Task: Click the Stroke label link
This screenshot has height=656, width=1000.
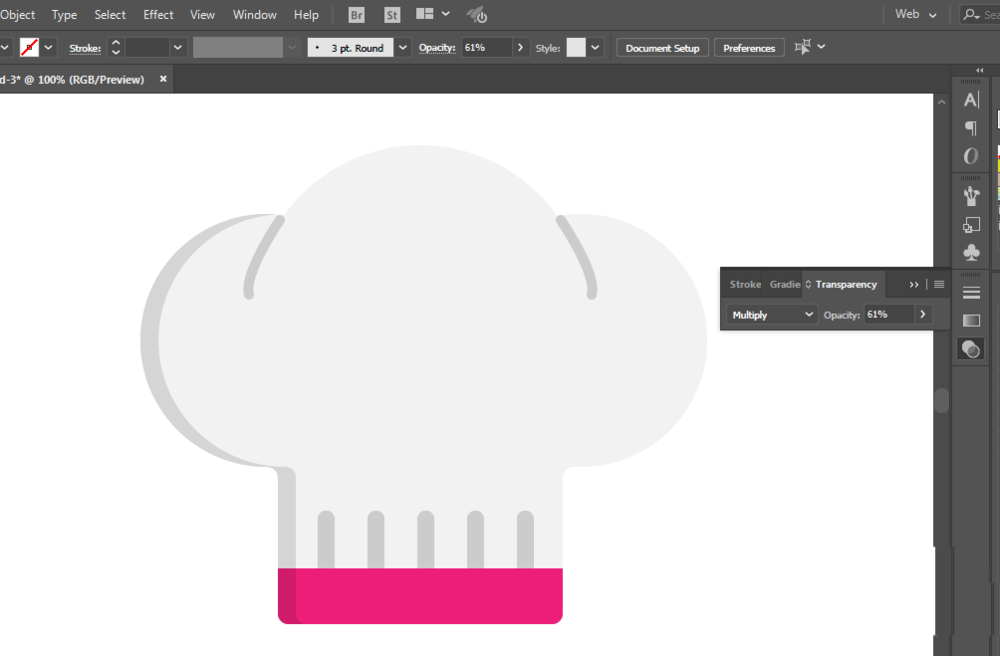Action: (85, 48)
